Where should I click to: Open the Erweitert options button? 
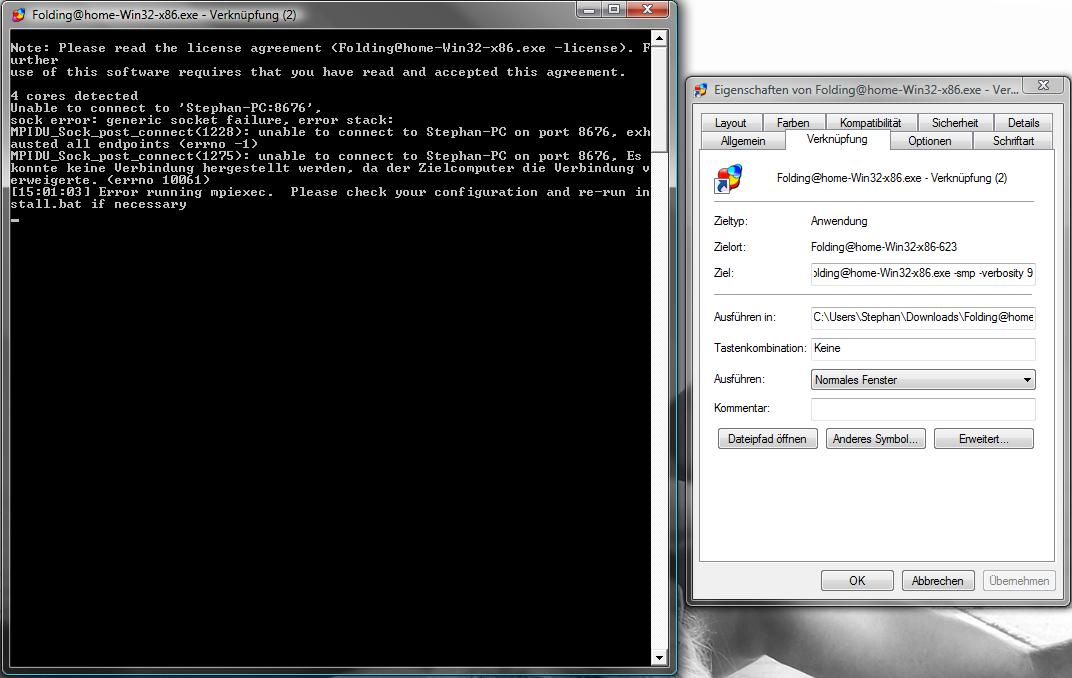tap(984, 439)
